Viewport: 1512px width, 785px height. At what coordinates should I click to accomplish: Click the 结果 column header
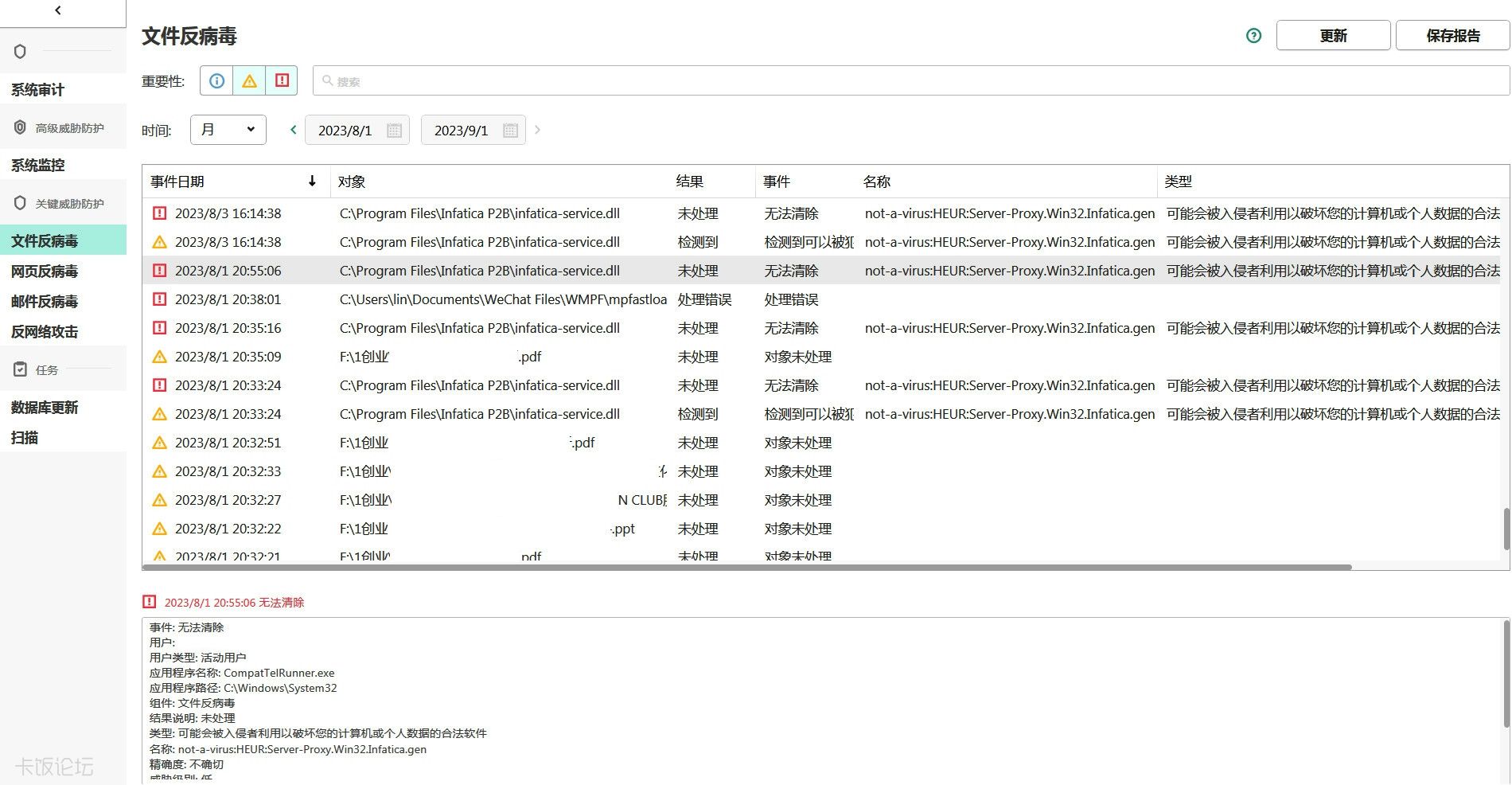[x=712, y=182]
